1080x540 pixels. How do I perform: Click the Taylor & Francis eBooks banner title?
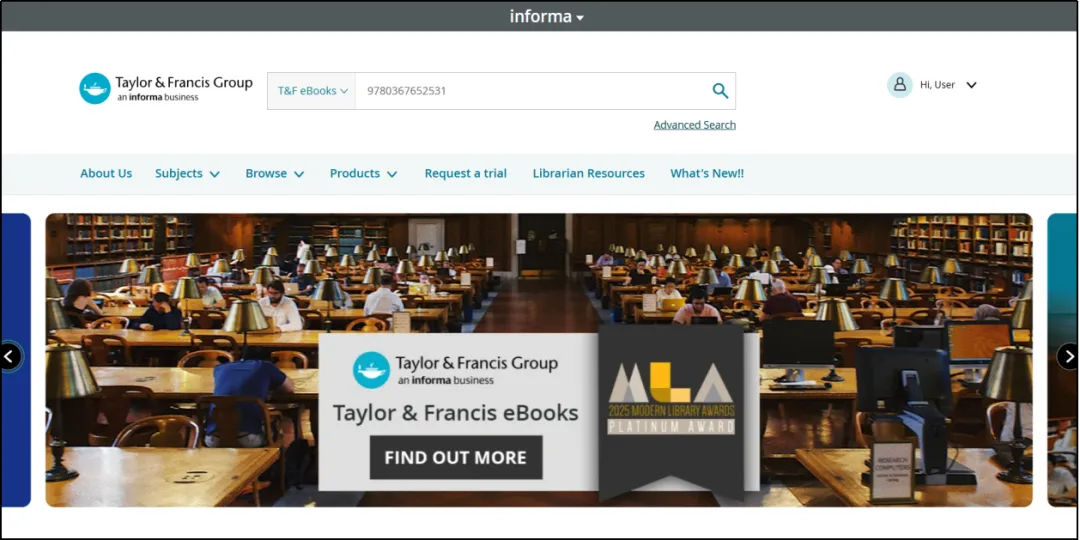(456, 413)
